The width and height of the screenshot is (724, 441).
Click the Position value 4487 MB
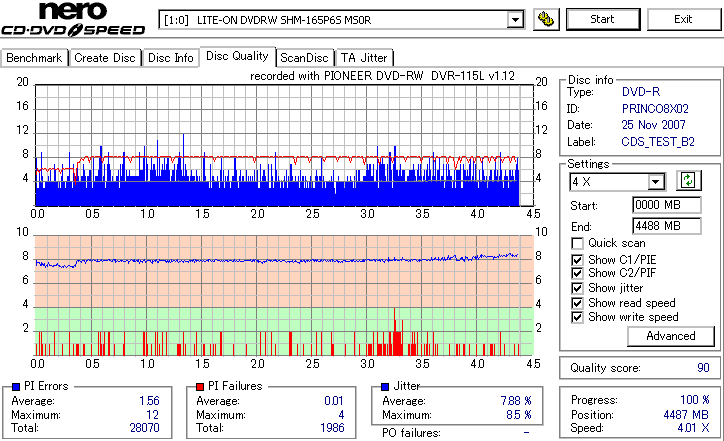click(x=686, y=415)
